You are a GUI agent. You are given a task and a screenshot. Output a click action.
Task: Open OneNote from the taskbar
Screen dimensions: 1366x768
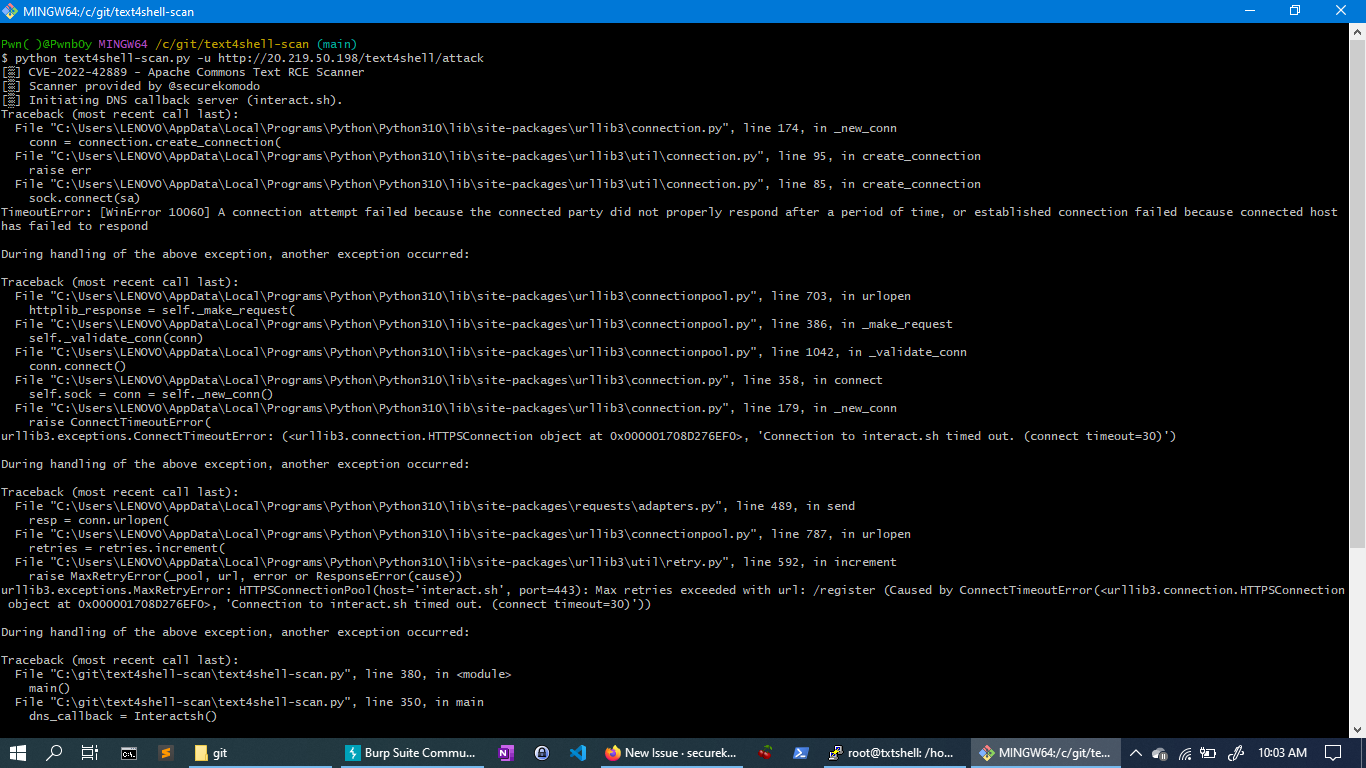pyautogui.click(x=505, y=753)
